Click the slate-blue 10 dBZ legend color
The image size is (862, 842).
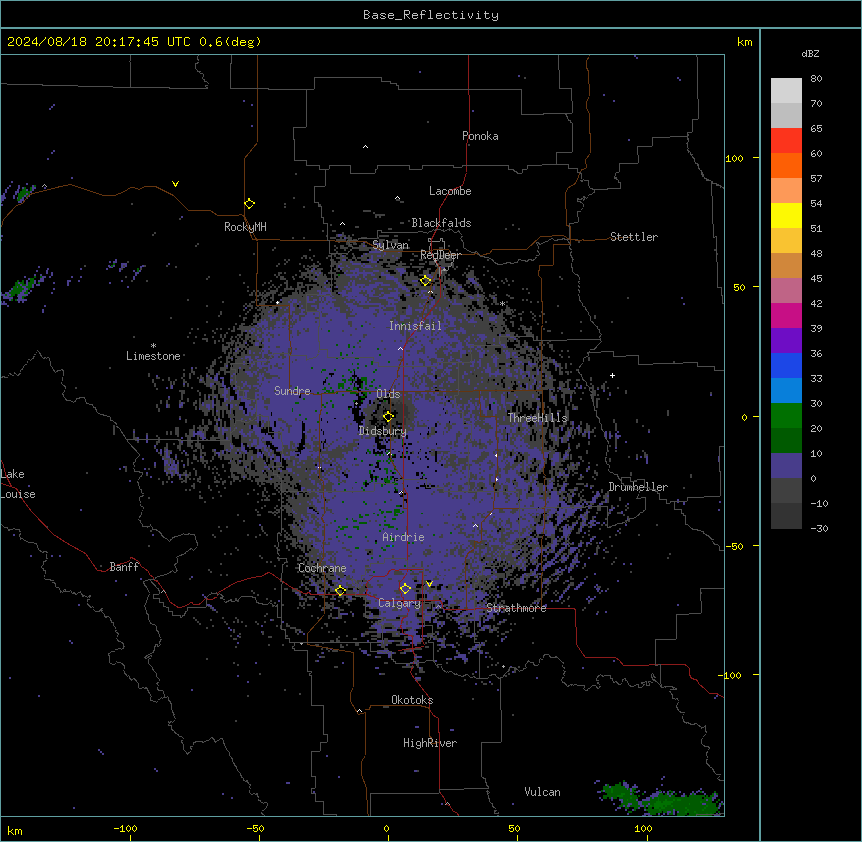coord(786,466)
